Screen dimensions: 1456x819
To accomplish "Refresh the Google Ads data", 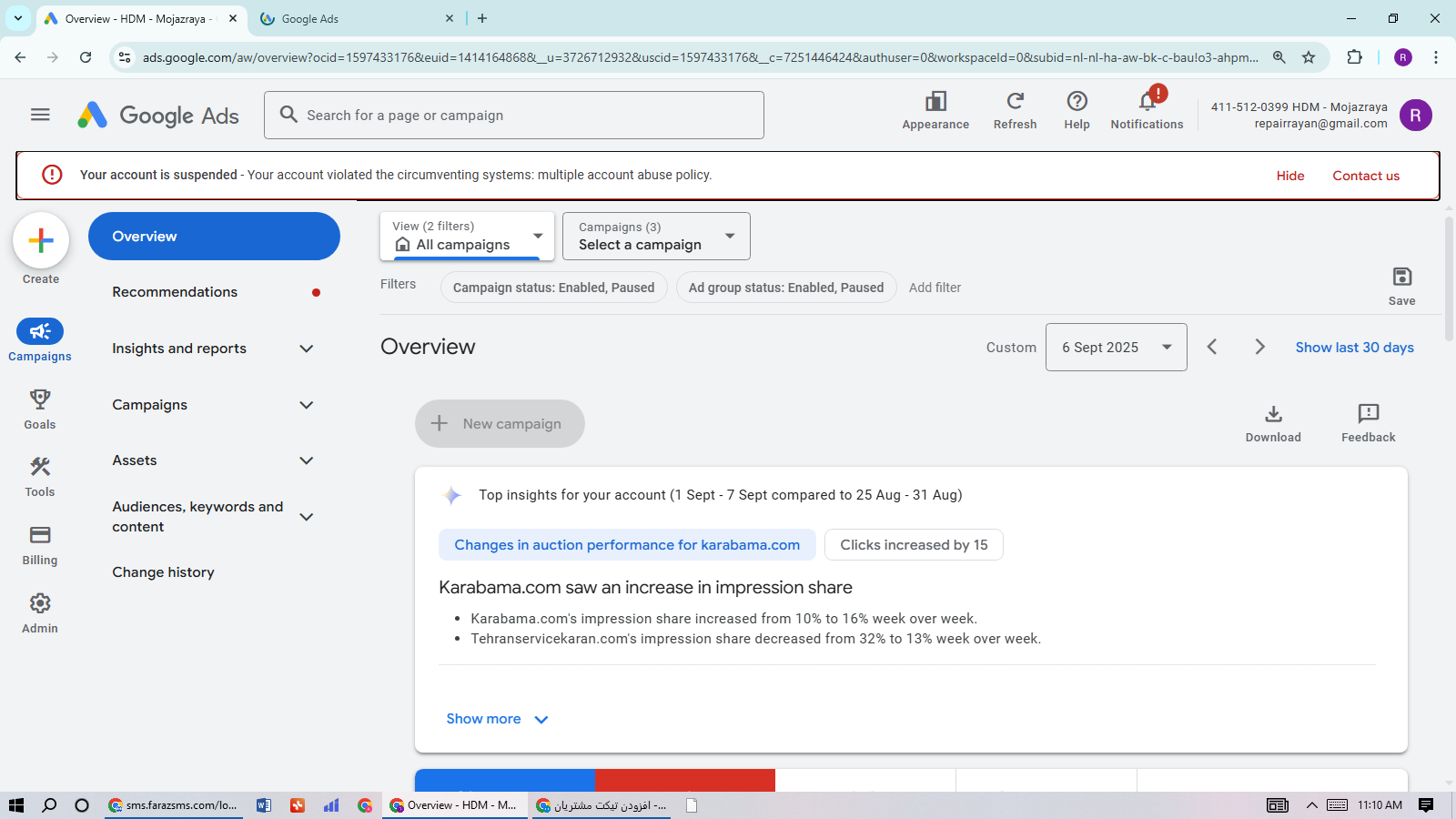I will click(x=1015, y=111).
